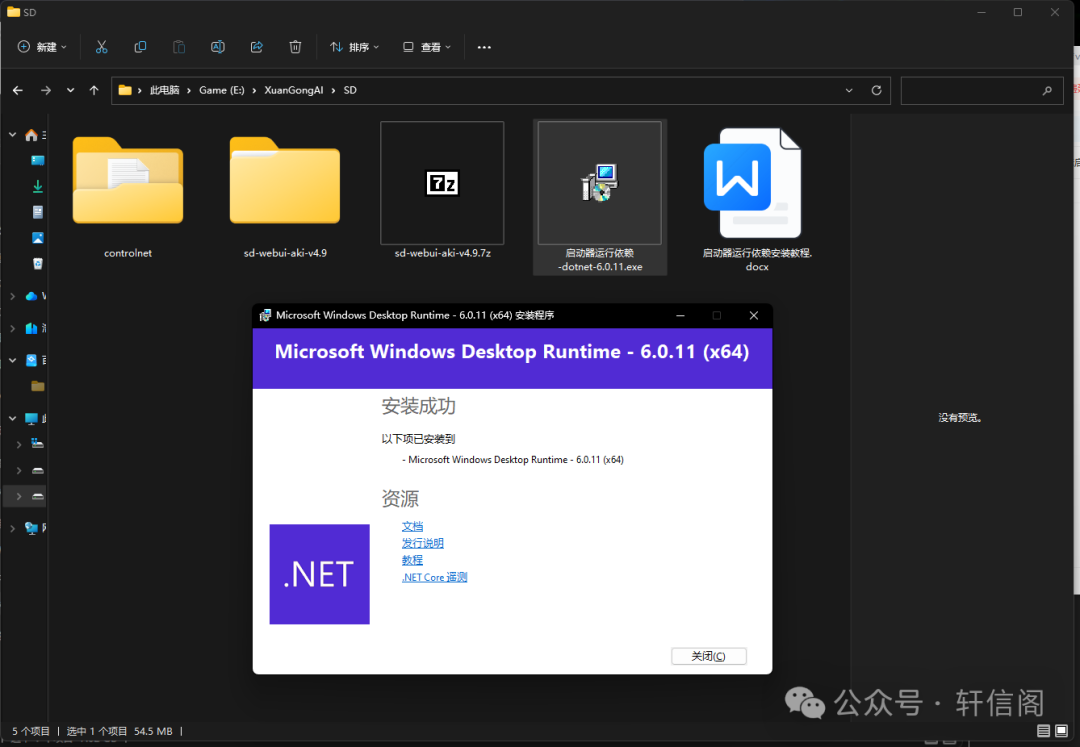Refresh the folder using the address bar icon
This screenshot has width=1080, height=747.
click(x=876, y=90)
